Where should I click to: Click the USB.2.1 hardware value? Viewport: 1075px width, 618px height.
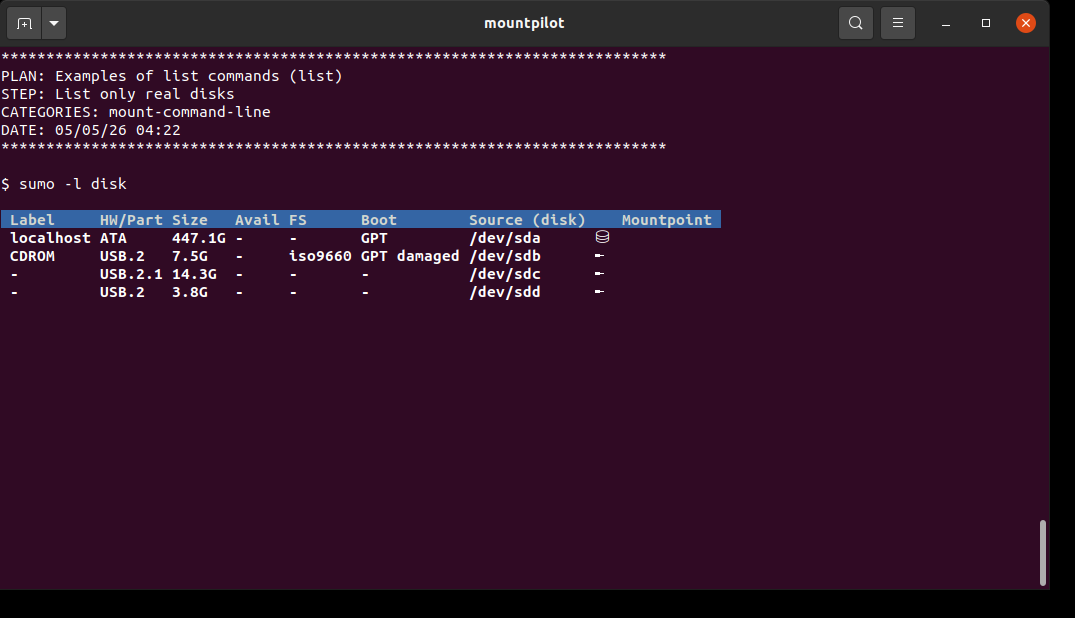[x=131, y=274]
